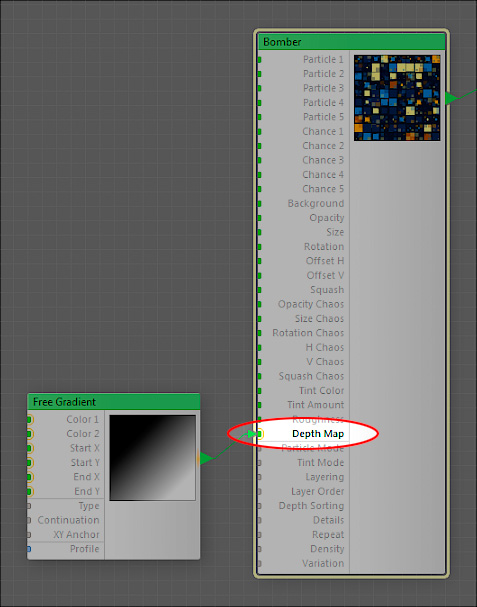
Task: Select the Chance 5 parameter label
Action: click(323, 189)
